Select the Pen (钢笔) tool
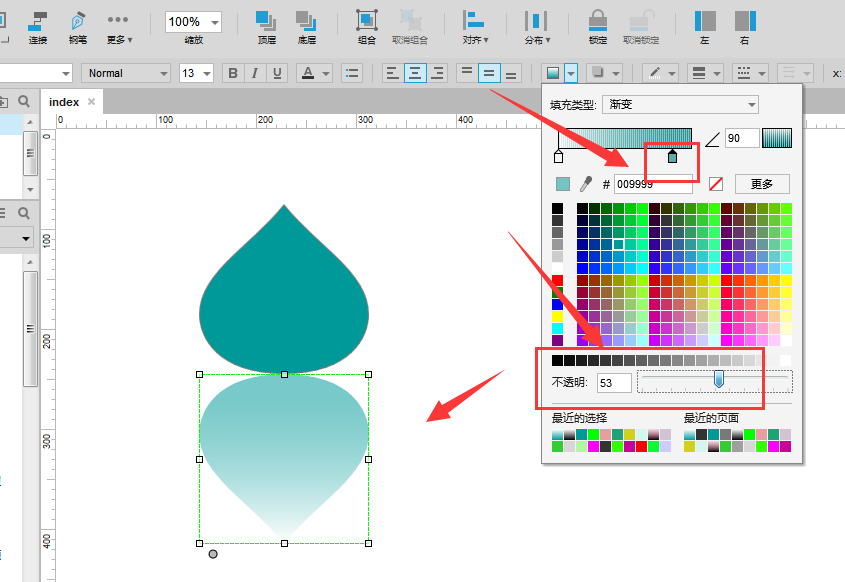The width and height of the screenshot is (845, 582). tap(78, 28)
